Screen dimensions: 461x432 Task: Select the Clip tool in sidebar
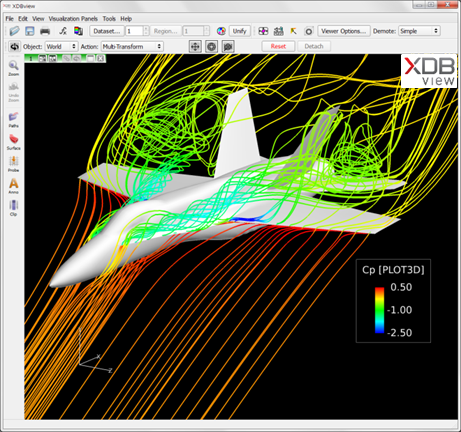pos(14,208)
